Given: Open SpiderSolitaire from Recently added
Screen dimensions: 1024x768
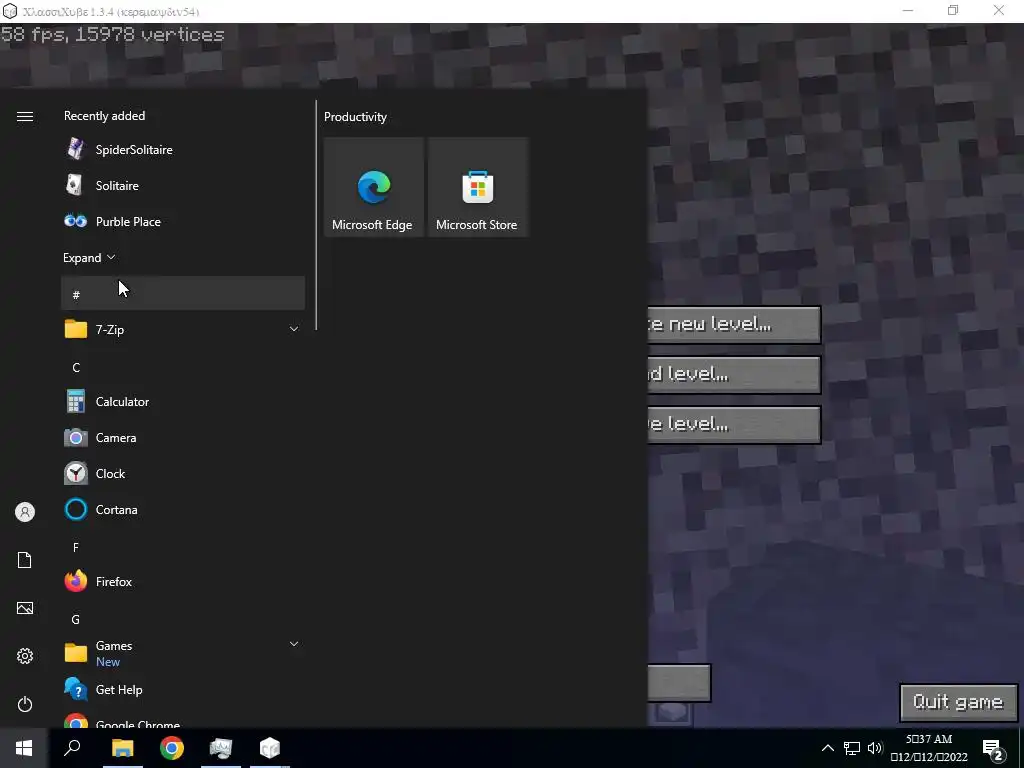Looking at the screenshot, I should (x=183, y=150).
